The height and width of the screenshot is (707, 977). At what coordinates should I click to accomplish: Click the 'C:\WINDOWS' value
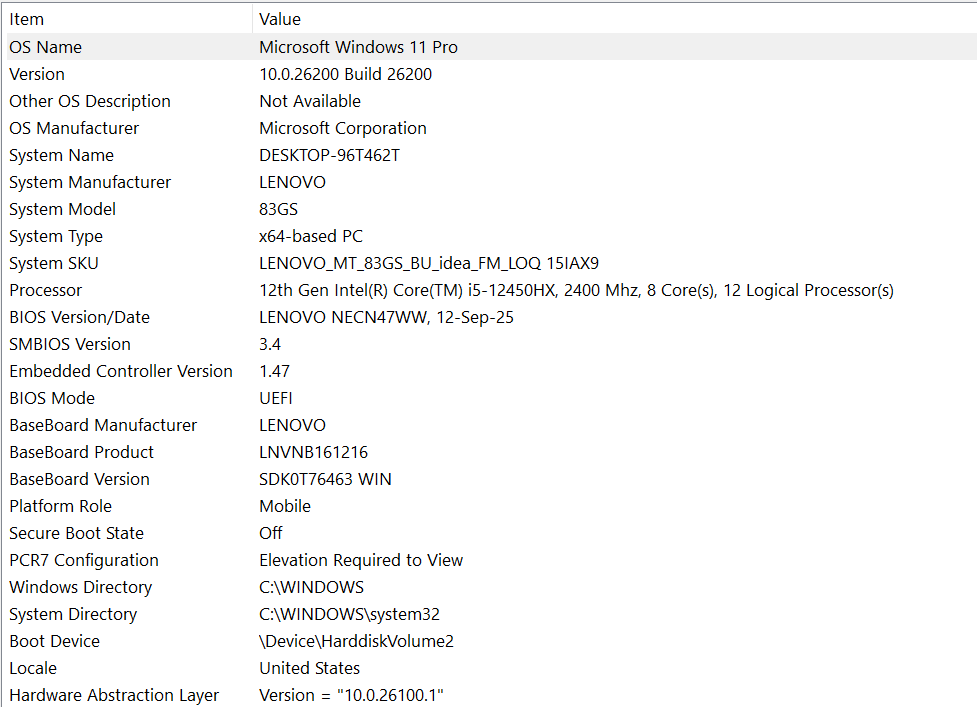[x=312, y=587]
